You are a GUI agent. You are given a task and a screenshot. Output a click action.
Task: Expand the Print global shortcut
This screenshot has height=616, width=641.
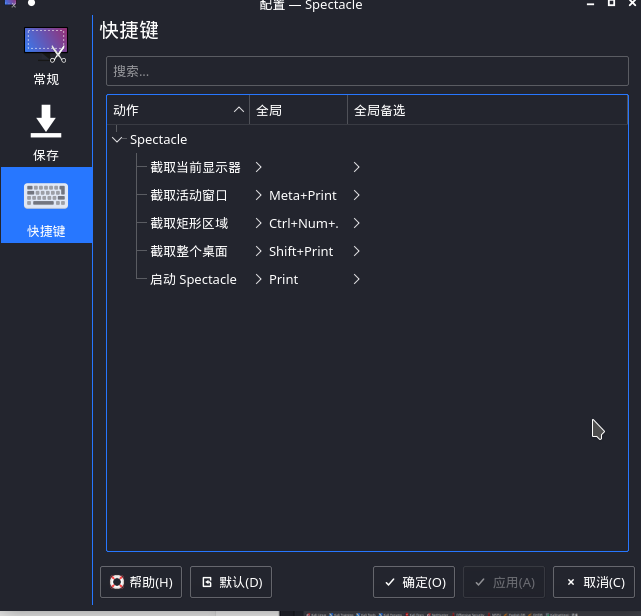258,279
